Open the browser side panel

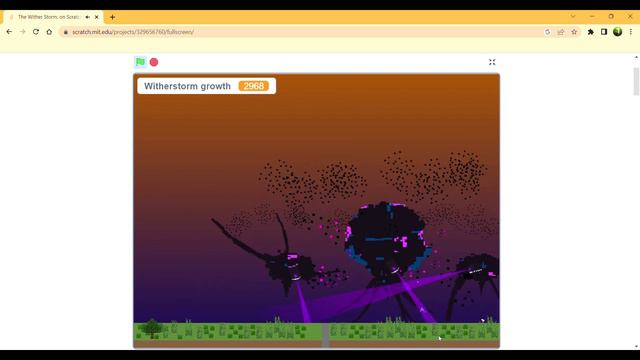604,32
